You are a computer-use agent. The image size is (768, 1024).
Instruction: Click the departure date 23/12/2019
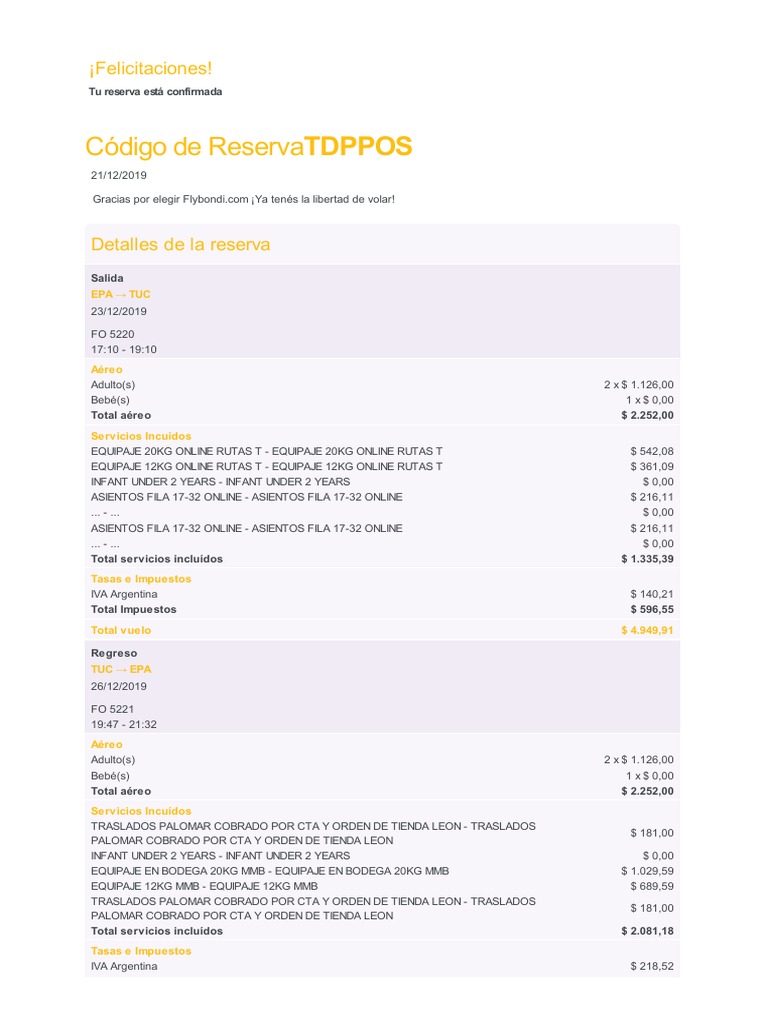click(119, 311)
